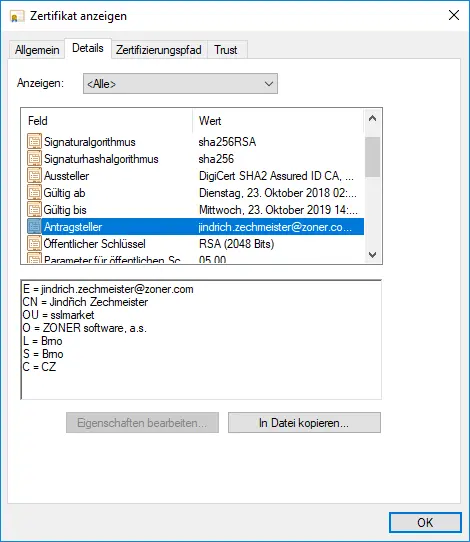470x542 pixels.
Task: Select the Signaturhashalgorithmus row
Action: tap(195, 159)
